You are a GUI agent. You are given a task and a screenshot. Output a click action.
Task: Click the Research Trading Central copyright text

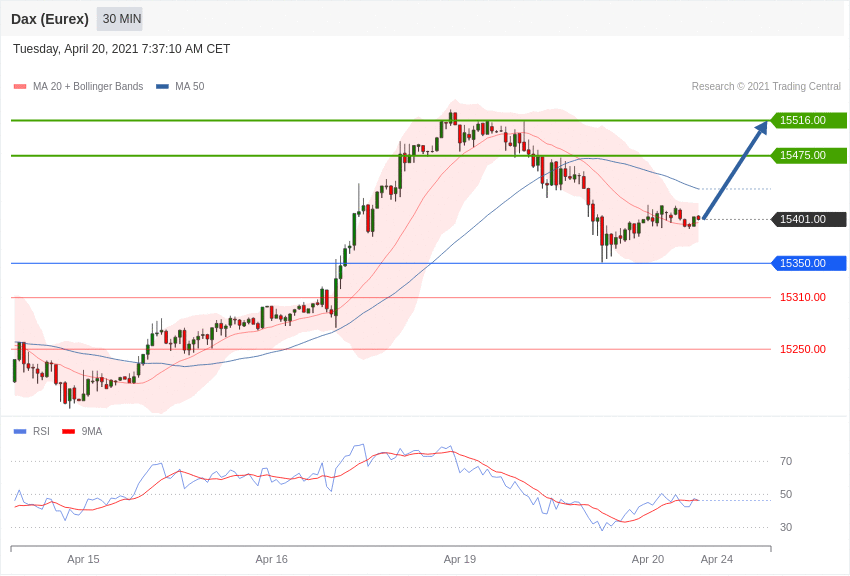766,87
